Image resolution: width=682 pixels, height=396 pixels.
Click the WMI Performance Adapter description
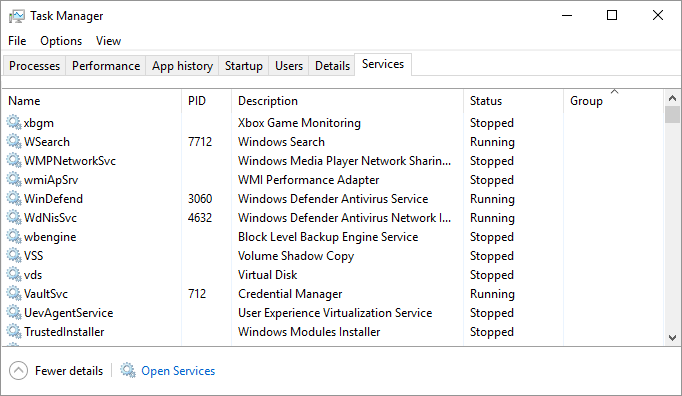(308, 180)
